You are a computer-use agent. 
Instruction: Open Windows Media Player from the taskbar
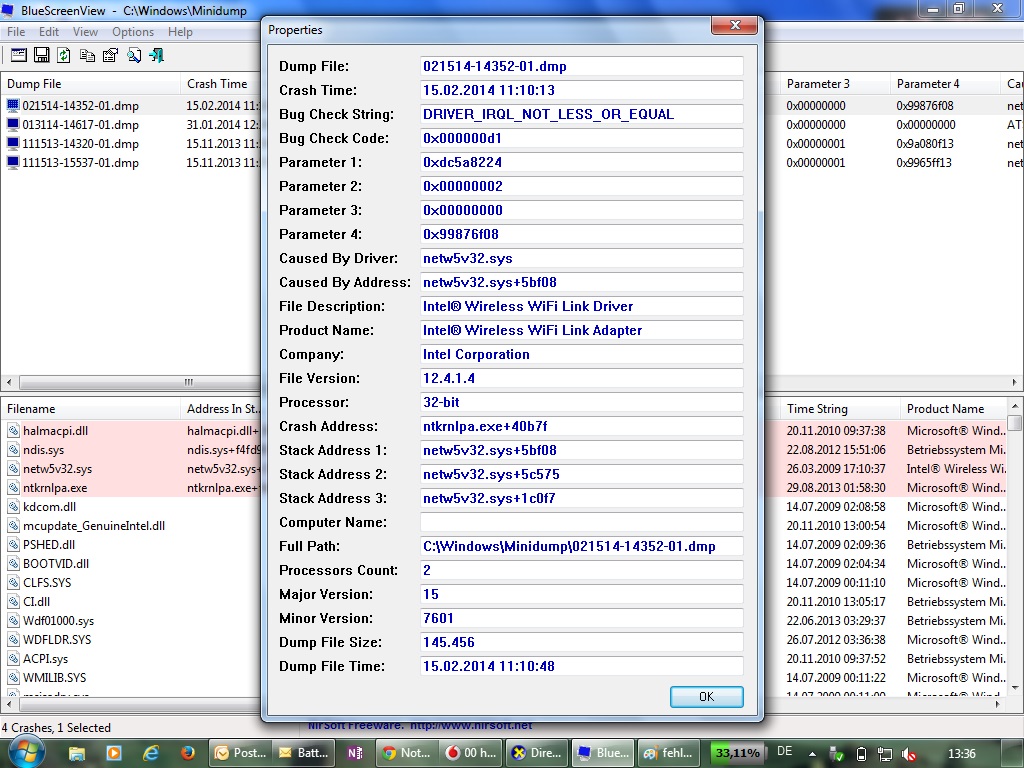click(x=114, y=753)
